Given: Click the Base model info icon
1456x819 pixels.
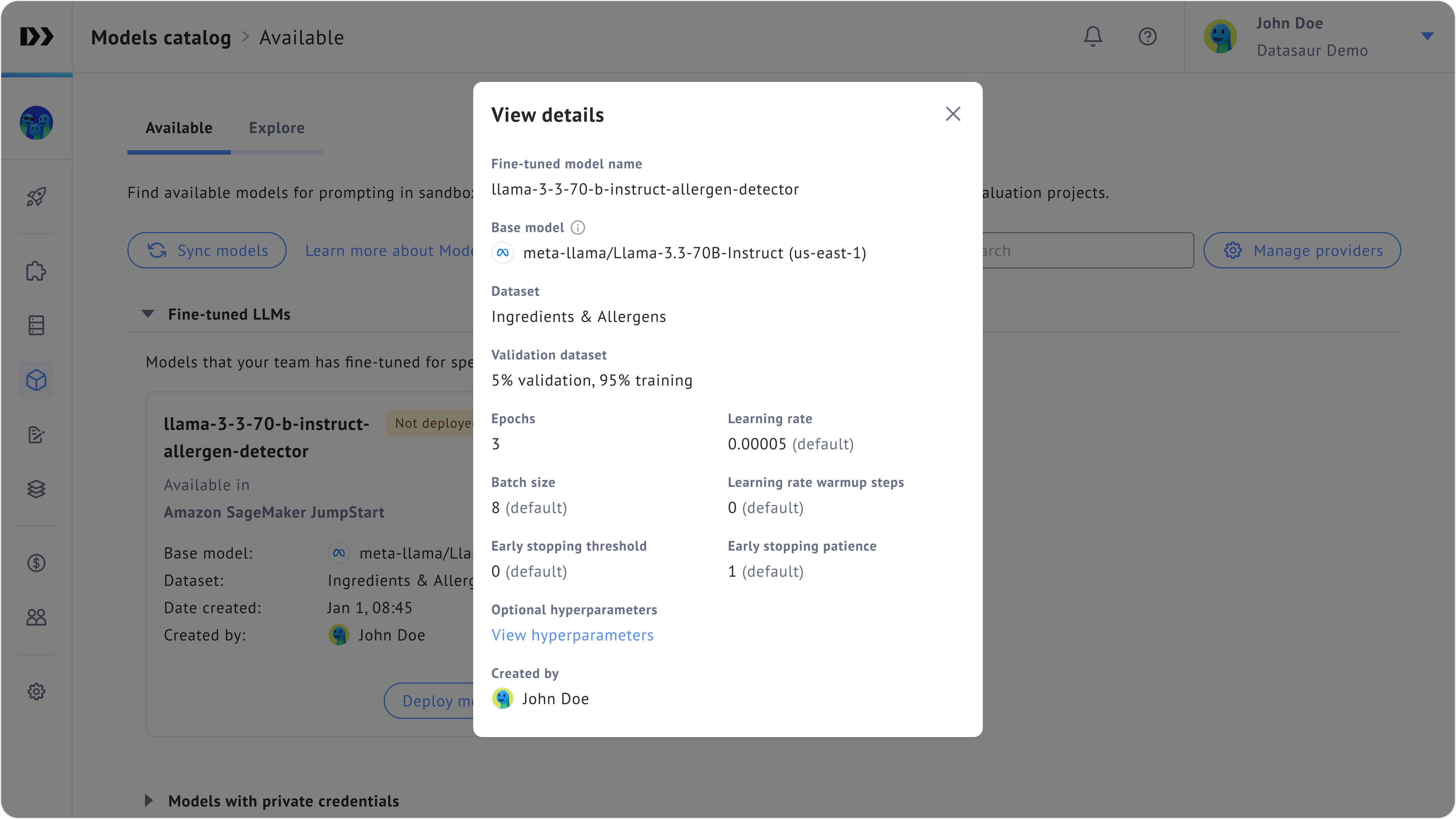Looking at the screenshot, I should (577, 227).
